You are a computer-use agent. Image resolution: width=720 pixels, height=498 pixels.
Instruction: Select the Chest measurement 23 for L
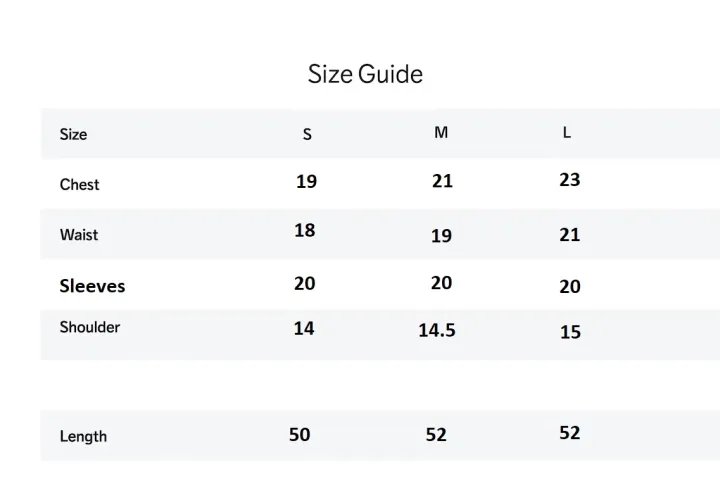coord(570,180)
